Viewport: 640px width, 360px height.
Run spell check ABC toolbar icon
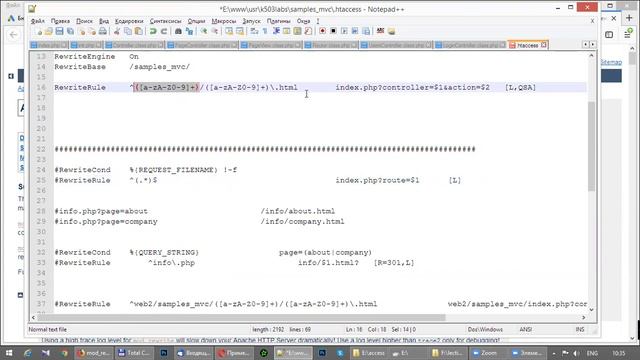[380, 31]
